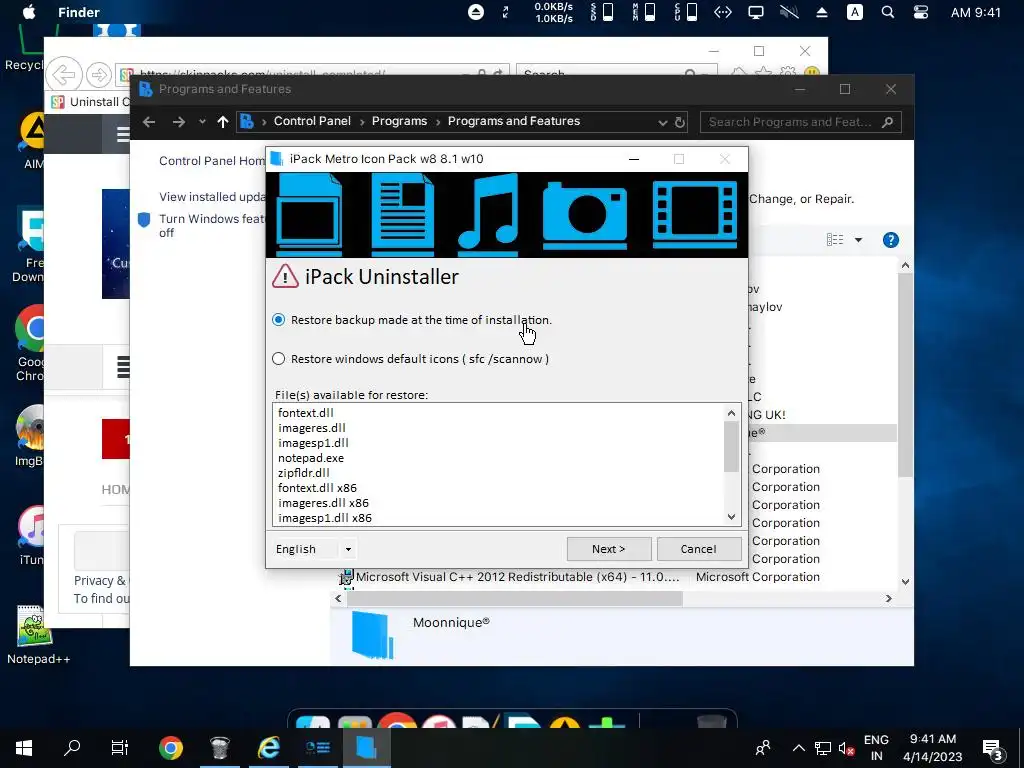Screen dimensions: 1024x768
Task: Click the circular eject icon in the top bar
Action: tap(476, 12)
